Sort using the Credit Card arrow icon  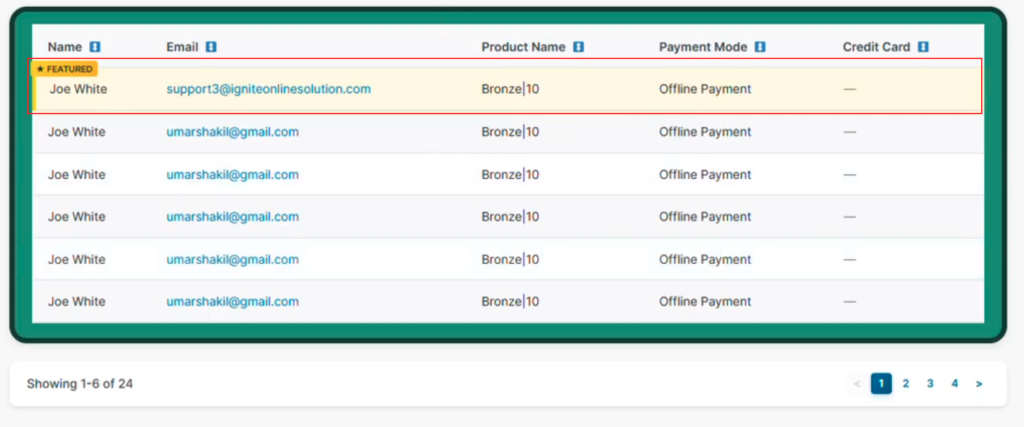tap(923, 47)
